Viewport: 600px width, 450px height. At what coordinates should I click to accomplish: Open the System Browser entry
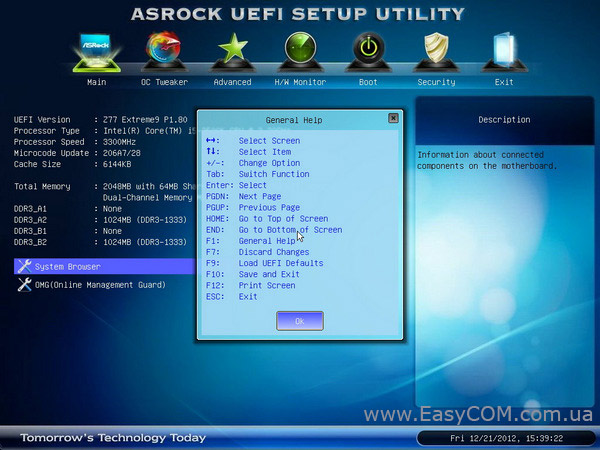coord(104,266)
